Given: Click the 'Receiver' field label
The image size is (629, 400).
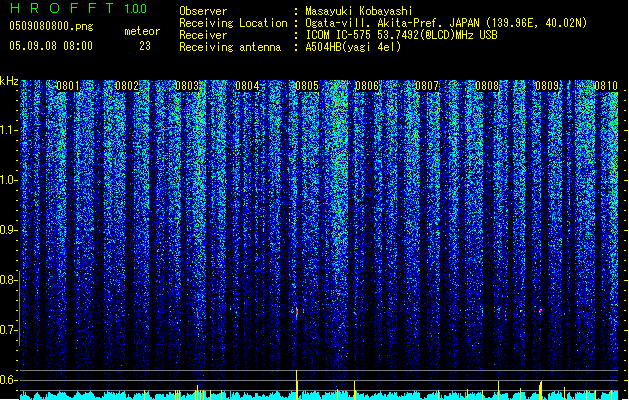Looking at the screenshot, I should (x=203, y=35).
